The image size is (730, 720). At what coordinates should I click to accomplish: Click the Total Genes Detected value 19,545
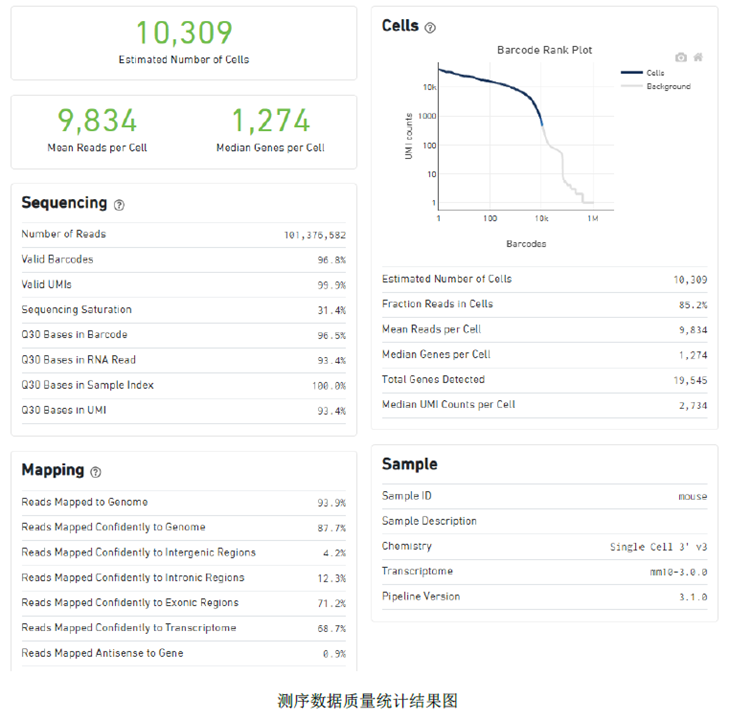point(690,381)
